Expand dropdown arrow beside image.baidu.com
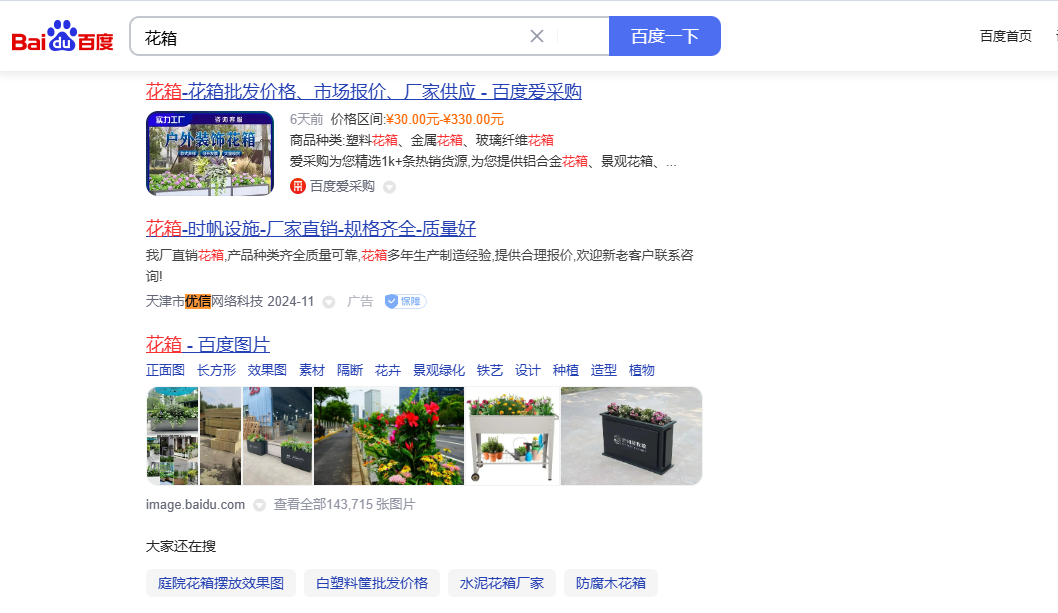 259,505
